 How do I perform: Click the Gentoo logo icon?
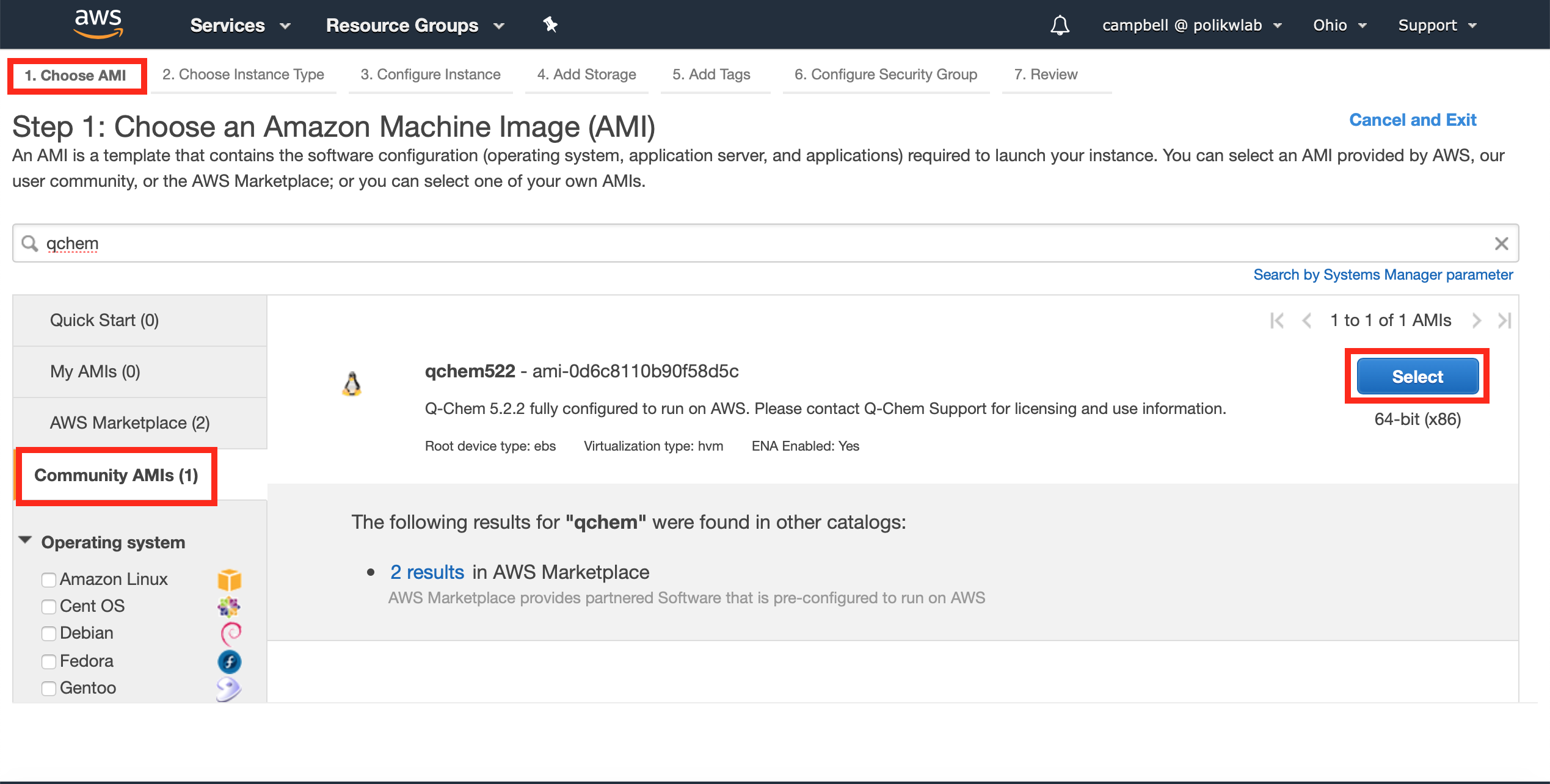click(229, 689)
